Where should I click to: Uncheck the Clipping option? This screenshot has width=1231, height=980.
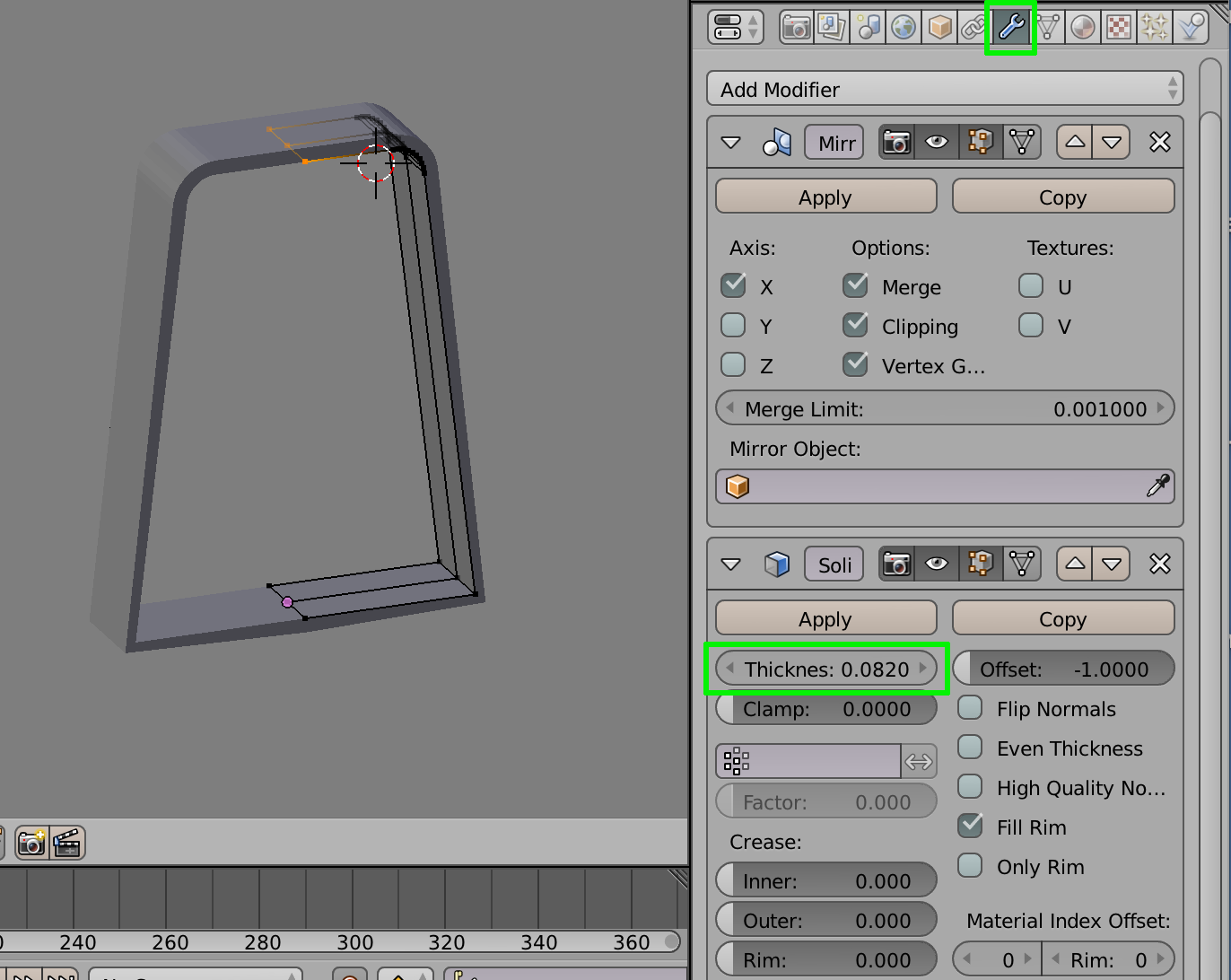[x=855, y=325]
